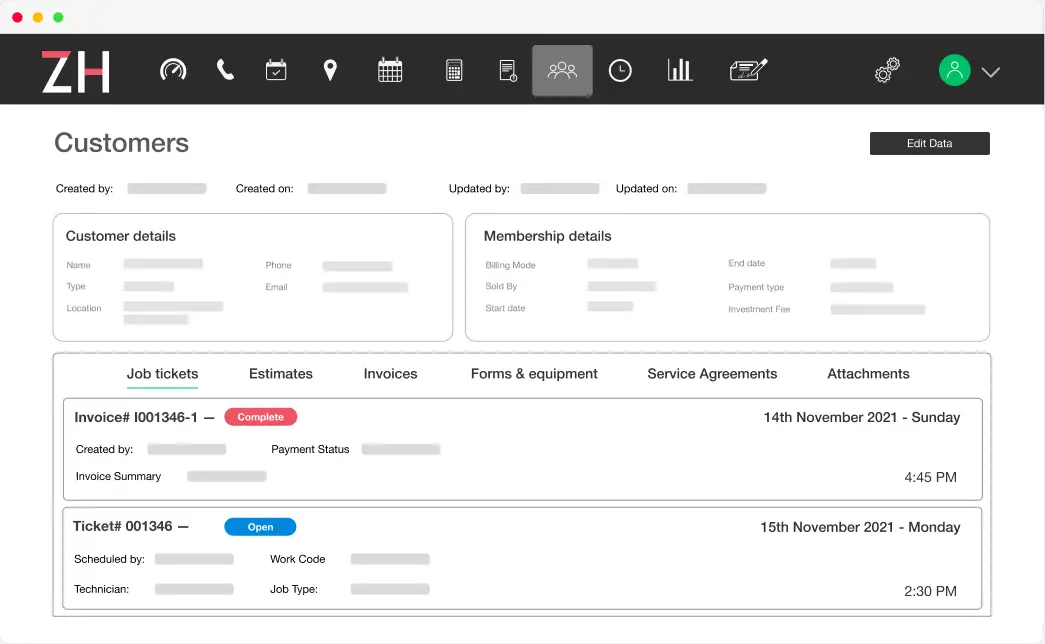
Task: Click the Updated on: label
Action: click(646, 189)
